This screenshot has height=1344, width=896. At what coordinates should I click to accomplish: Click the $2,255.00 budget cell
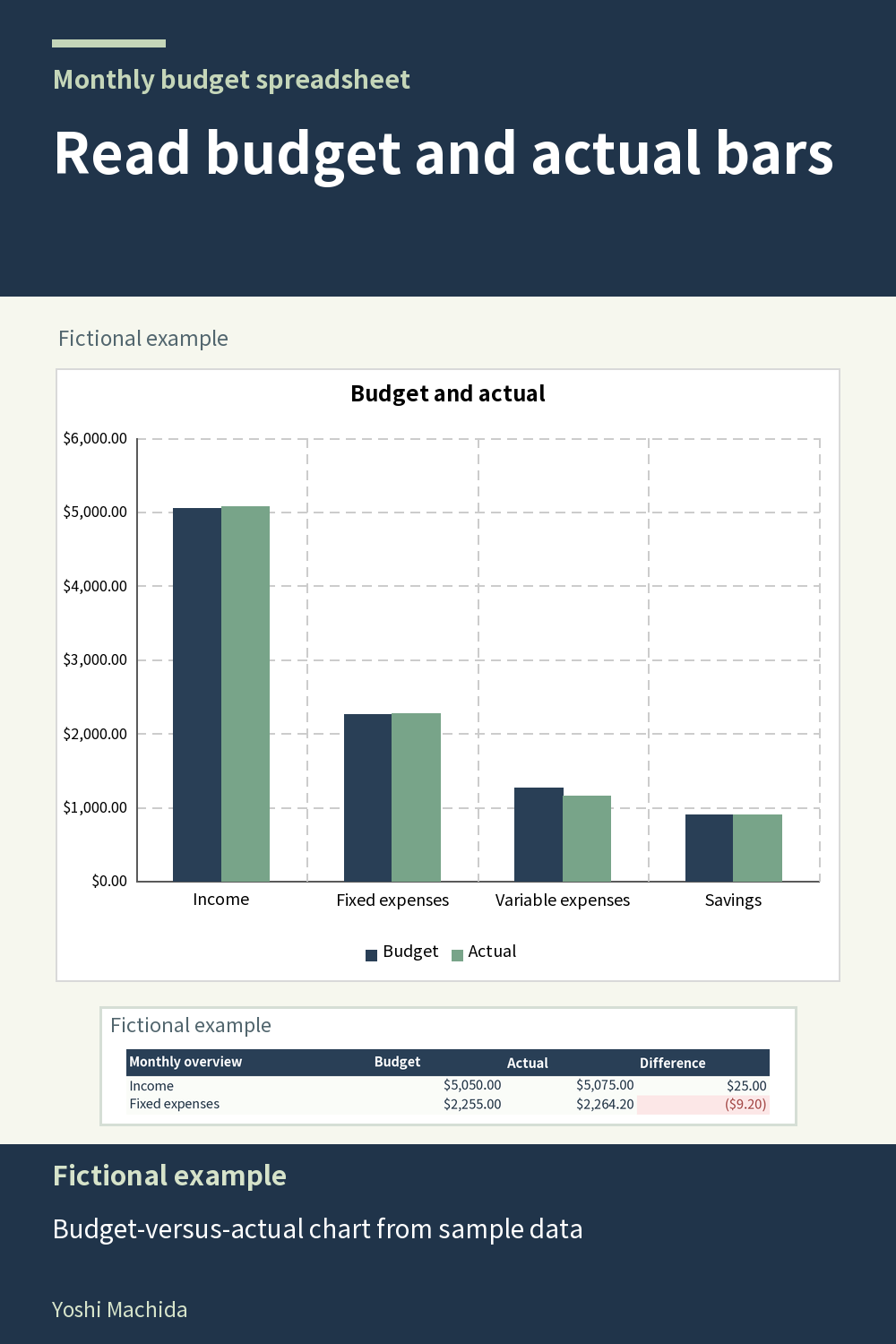click(472, 1104)
